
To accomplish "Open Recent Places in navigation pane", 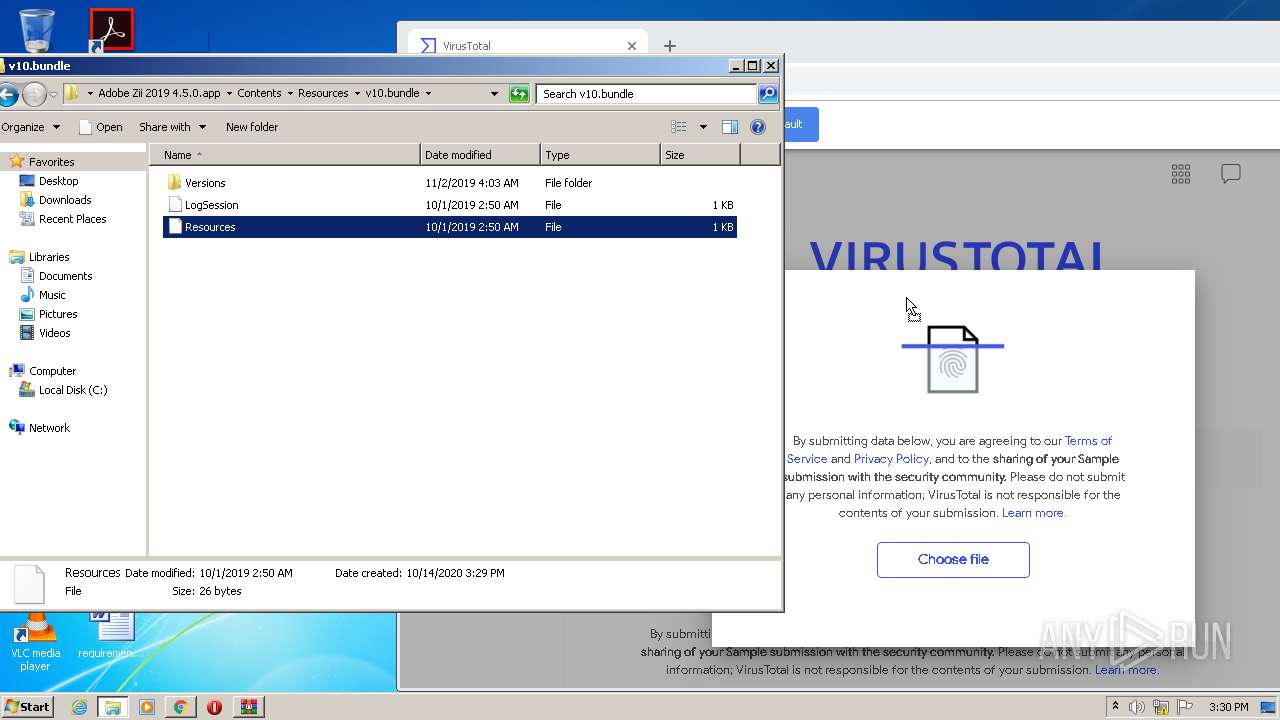I will [x=72, y=219].
